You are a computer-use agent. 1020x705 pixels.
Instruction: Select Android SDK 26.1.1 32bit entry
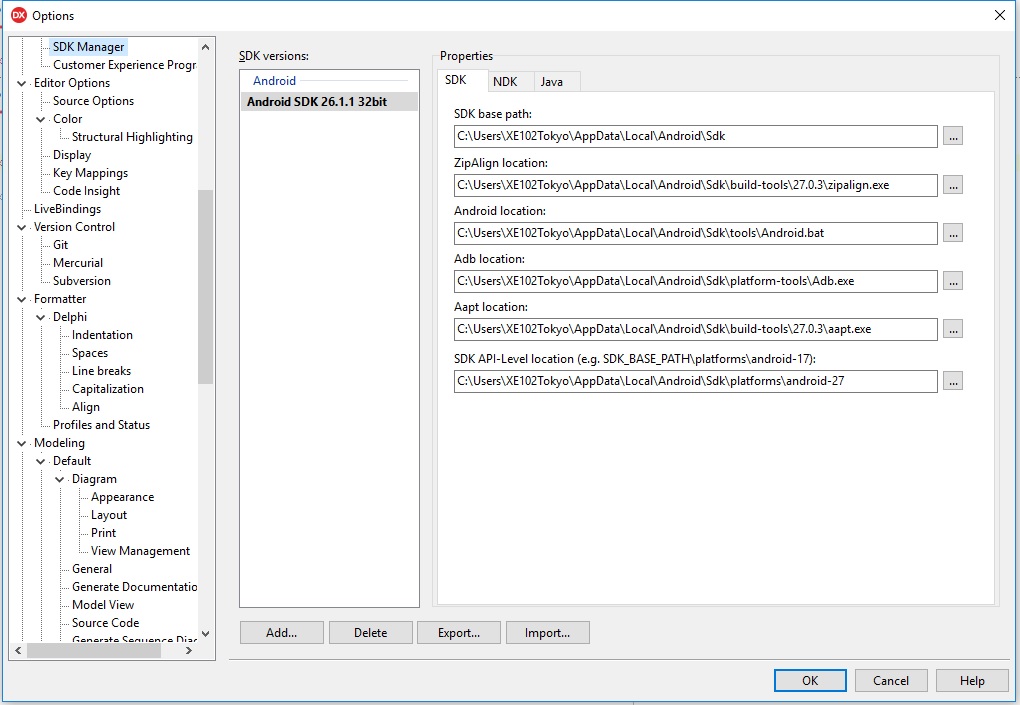[x=317, y=102]
